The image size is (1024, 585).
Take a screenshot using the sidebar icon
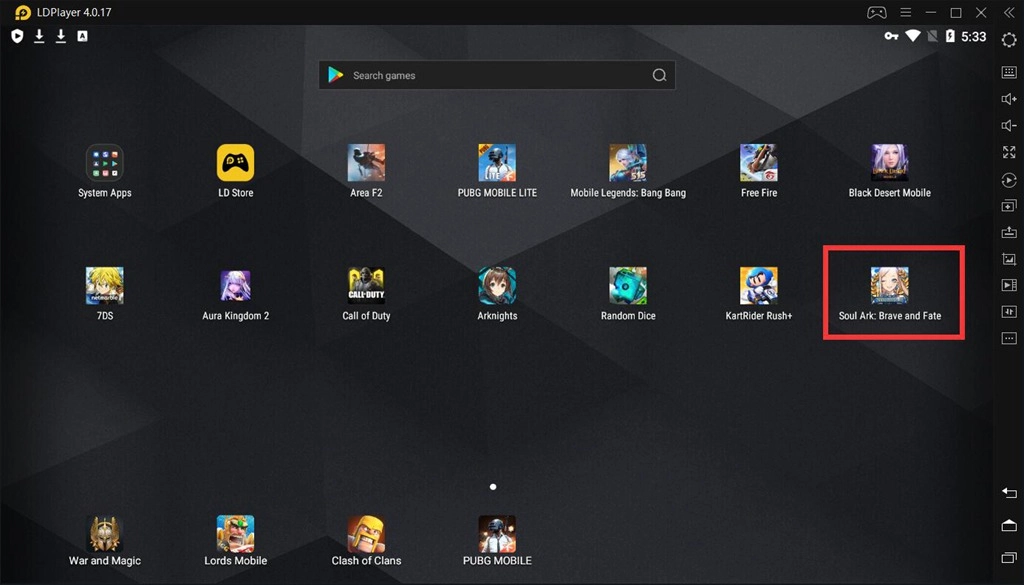pyautogui.click(x=1009, y=259)
